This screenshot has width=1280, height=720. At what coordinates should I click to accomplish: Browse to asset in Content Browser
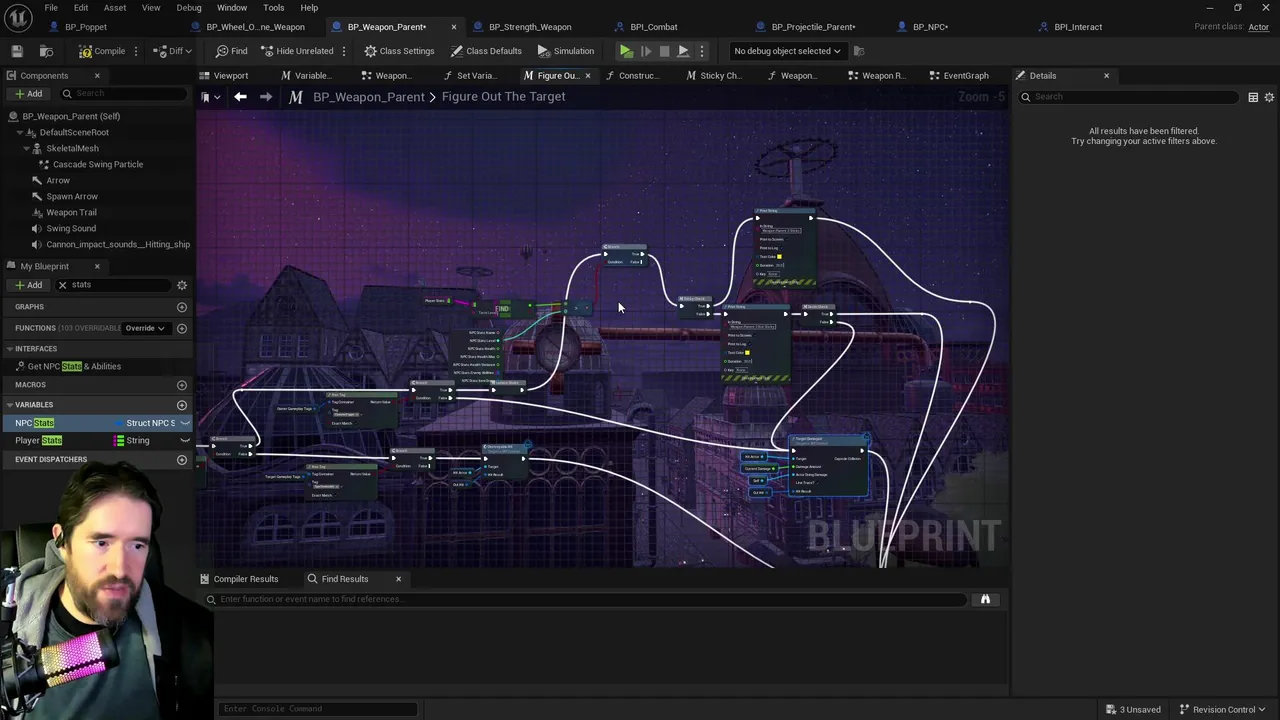[x=46, y=51]
